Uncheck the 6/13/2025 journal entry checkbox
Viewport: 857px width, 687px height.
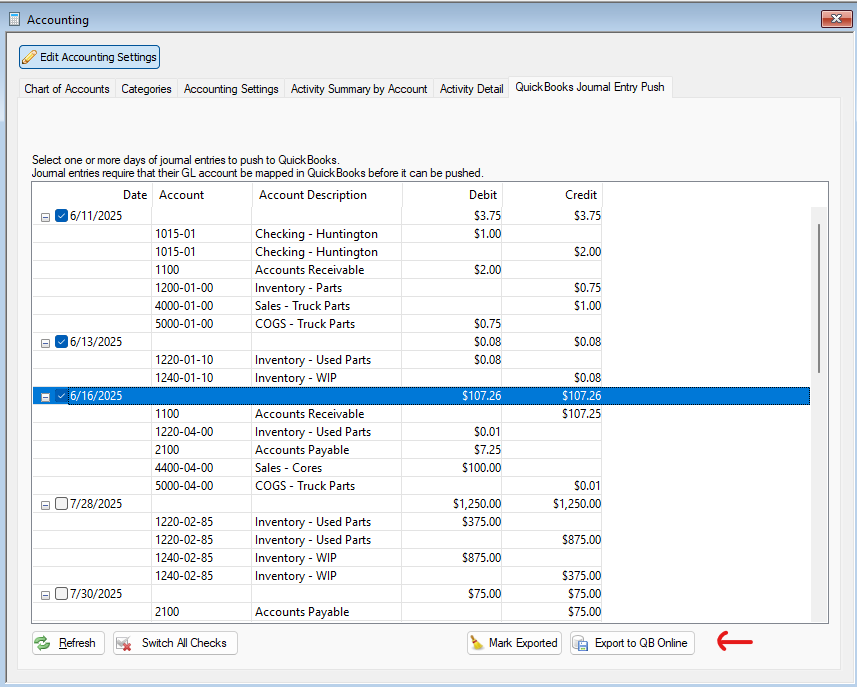[x=62, y=342]
